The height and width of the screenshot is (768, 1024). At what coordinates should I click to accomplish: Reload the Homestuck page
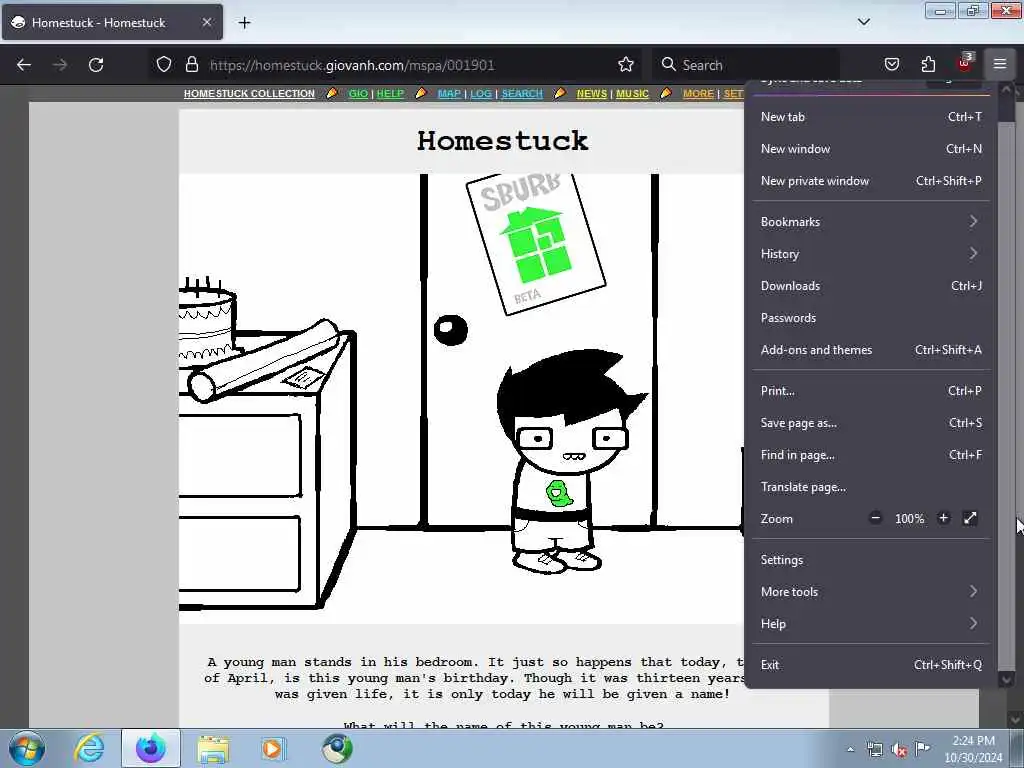96,65
